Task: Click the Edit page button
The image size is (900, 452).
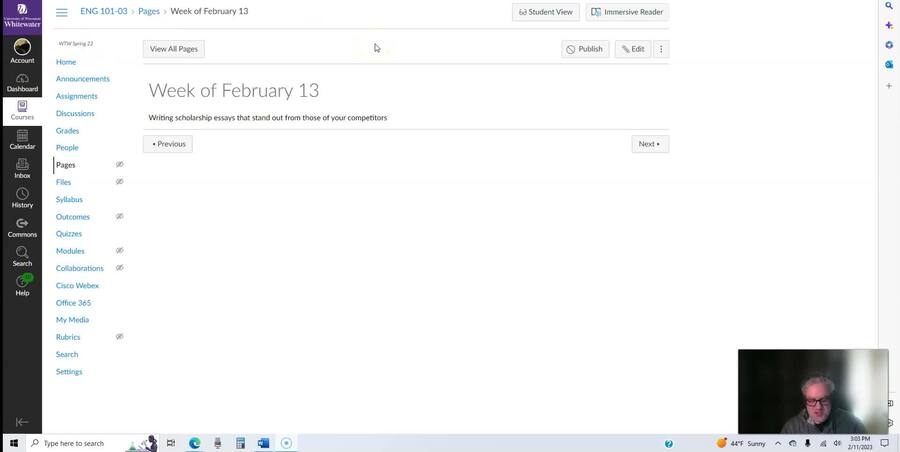Action: 633,49
